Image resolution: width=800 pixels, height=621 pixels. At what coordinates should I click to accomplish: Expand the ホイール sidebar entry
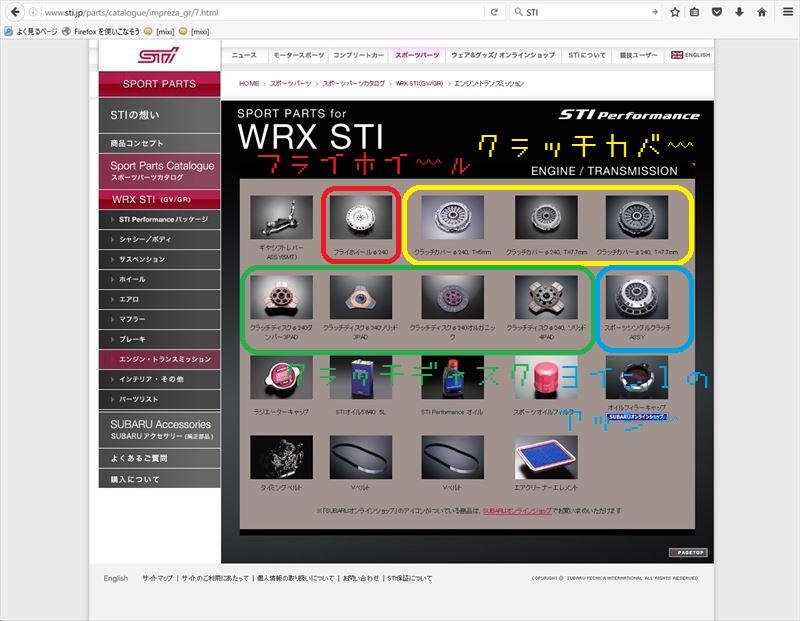tap(159, 279)
